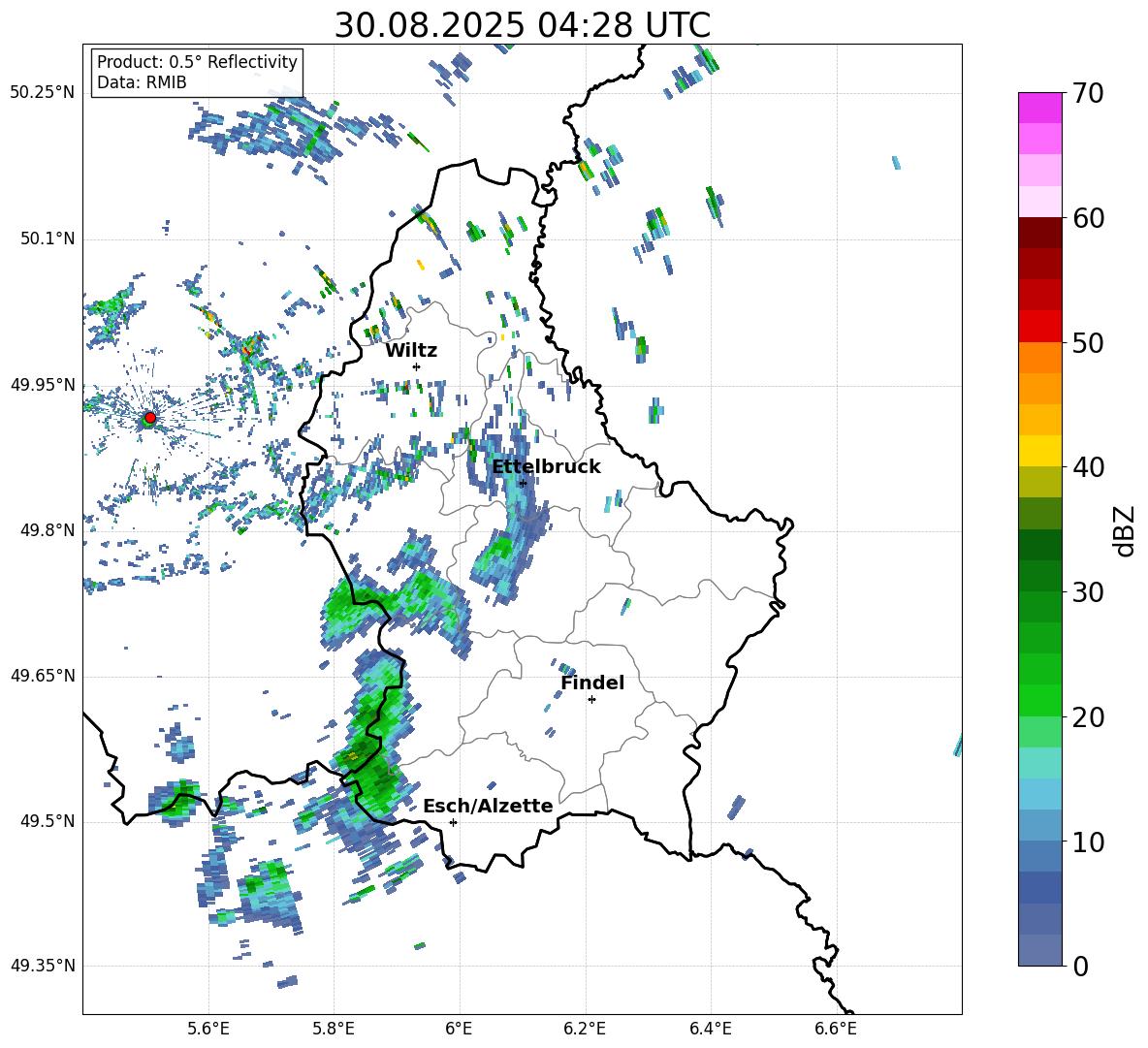Pick the yellow colorbar segment above 40
The image size is (1148, 1048).
click(x=1039, y=451)
